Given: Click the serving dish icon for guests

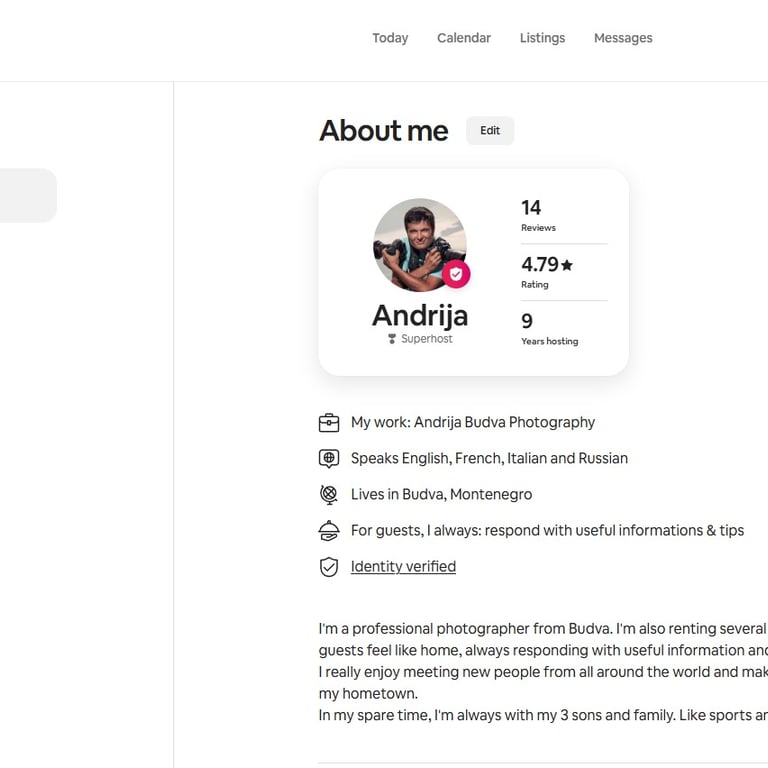Looking at the screenshot, I should click(329, 531).
